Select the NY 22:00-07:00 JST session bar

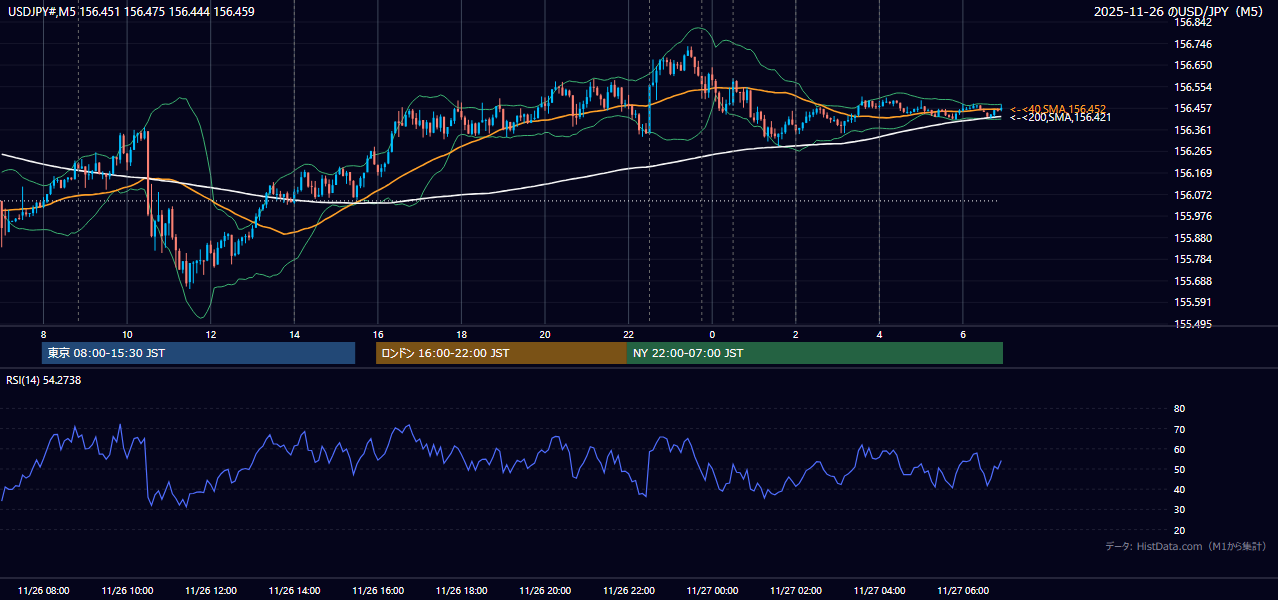815,353
